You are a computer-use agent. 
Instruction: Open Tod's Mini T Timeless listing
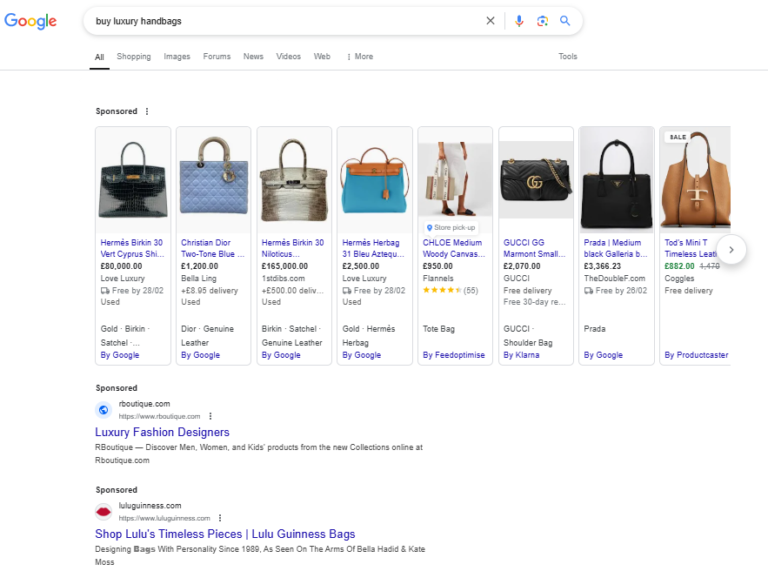[x=691, y=248]
